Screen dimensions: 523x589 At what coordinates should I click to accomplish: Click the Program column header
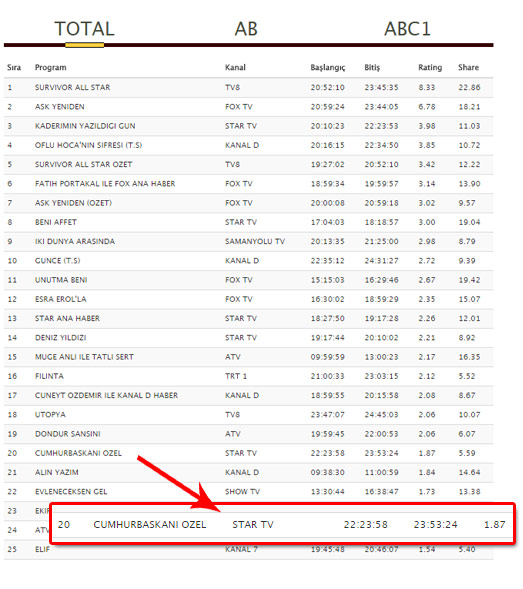[51, 68]
